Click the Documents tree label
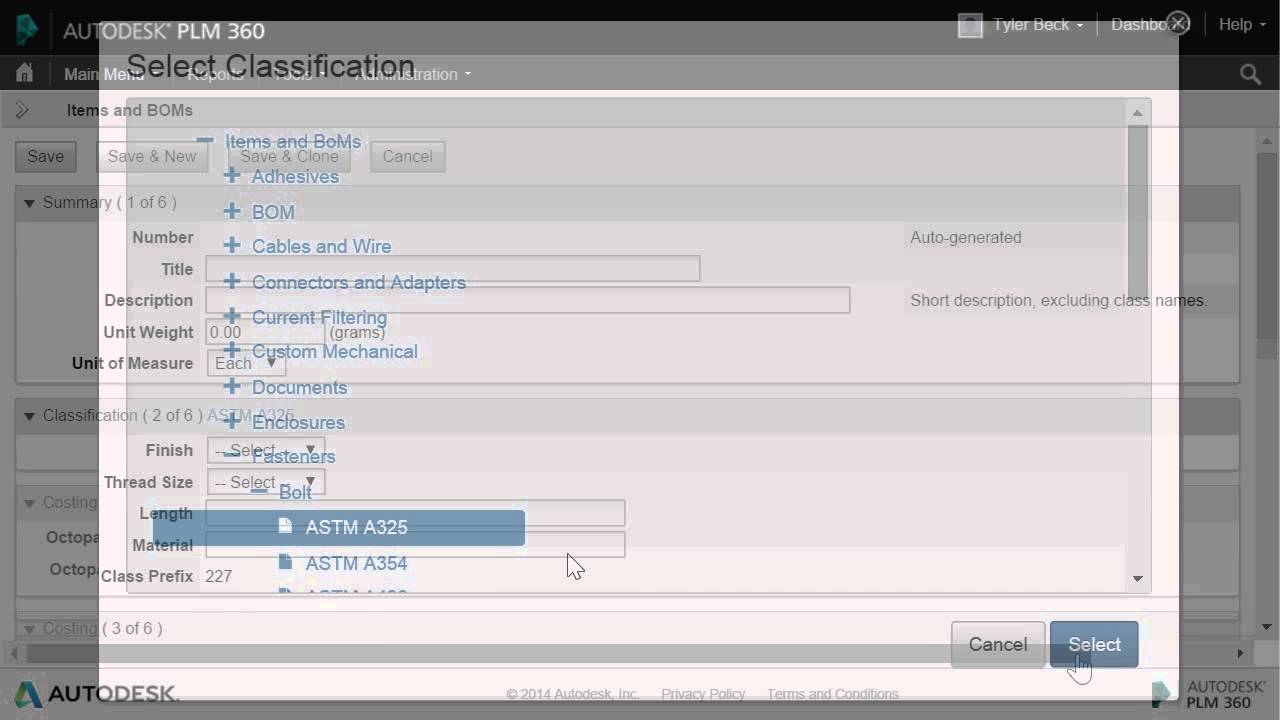 [x=299, y=388]
